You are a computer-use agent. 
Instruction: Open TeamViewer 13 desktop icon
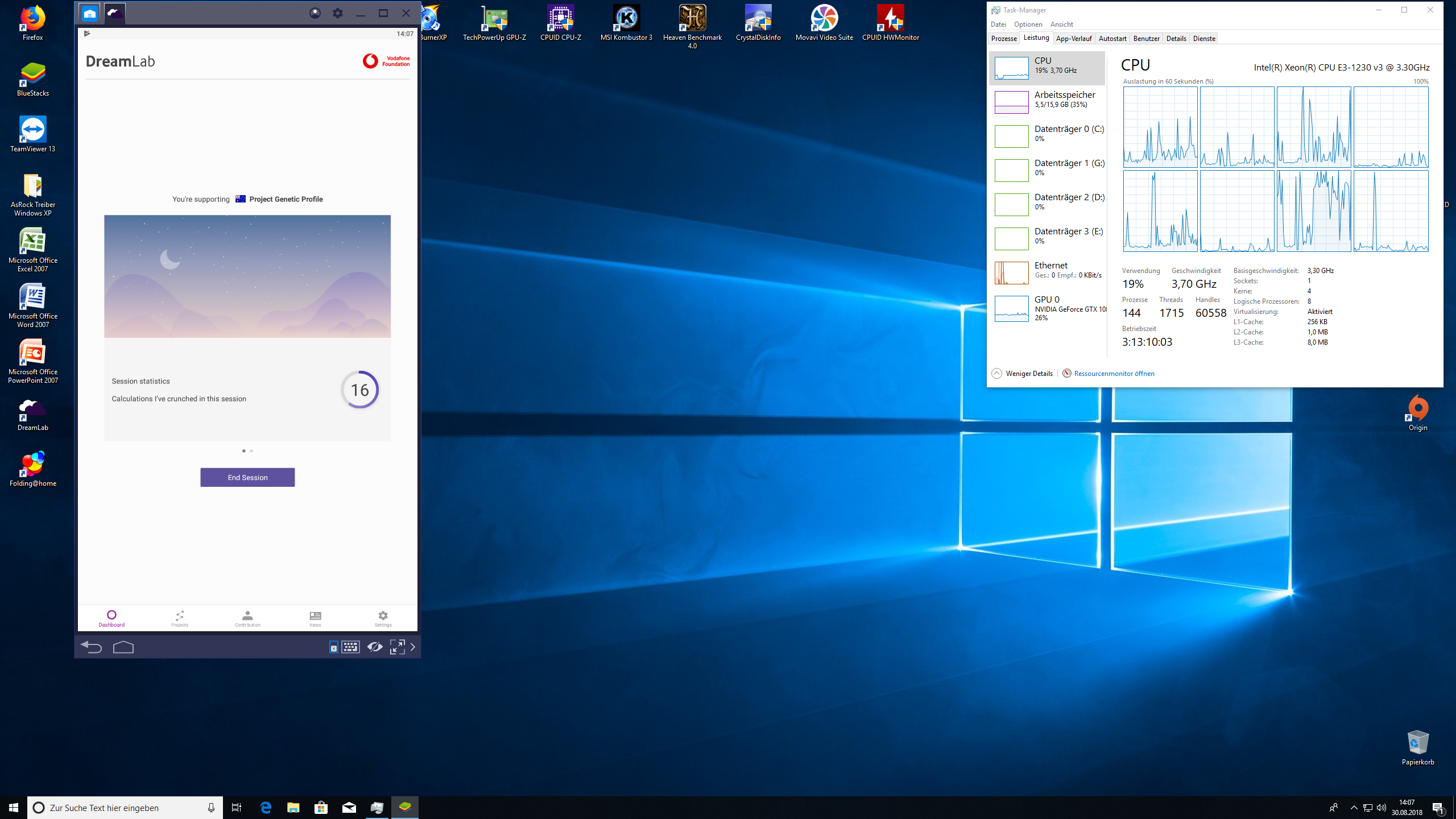(32, 135)
